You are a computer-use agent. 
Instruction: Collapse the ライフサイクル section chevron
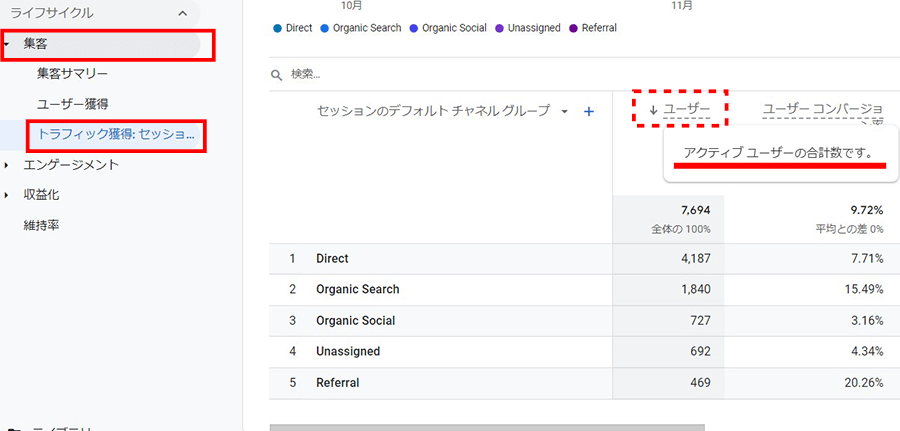pos(181,13)
